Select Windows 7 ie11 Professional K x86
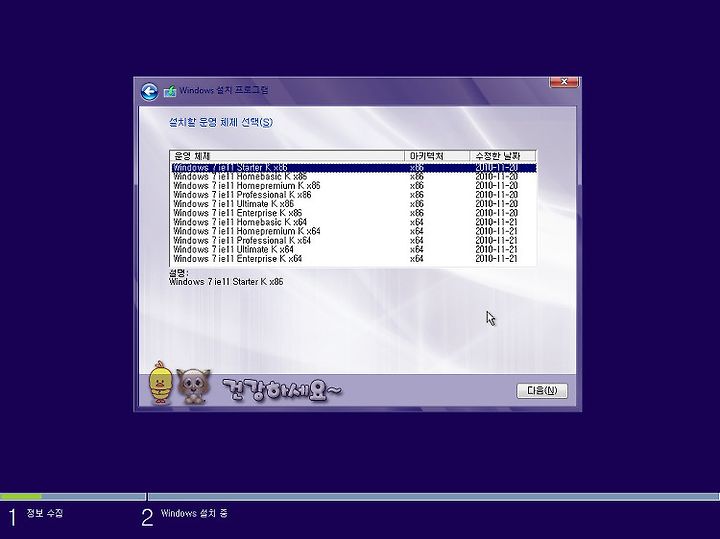The height and width of the screenshot is (539, 720). point(354,195)
